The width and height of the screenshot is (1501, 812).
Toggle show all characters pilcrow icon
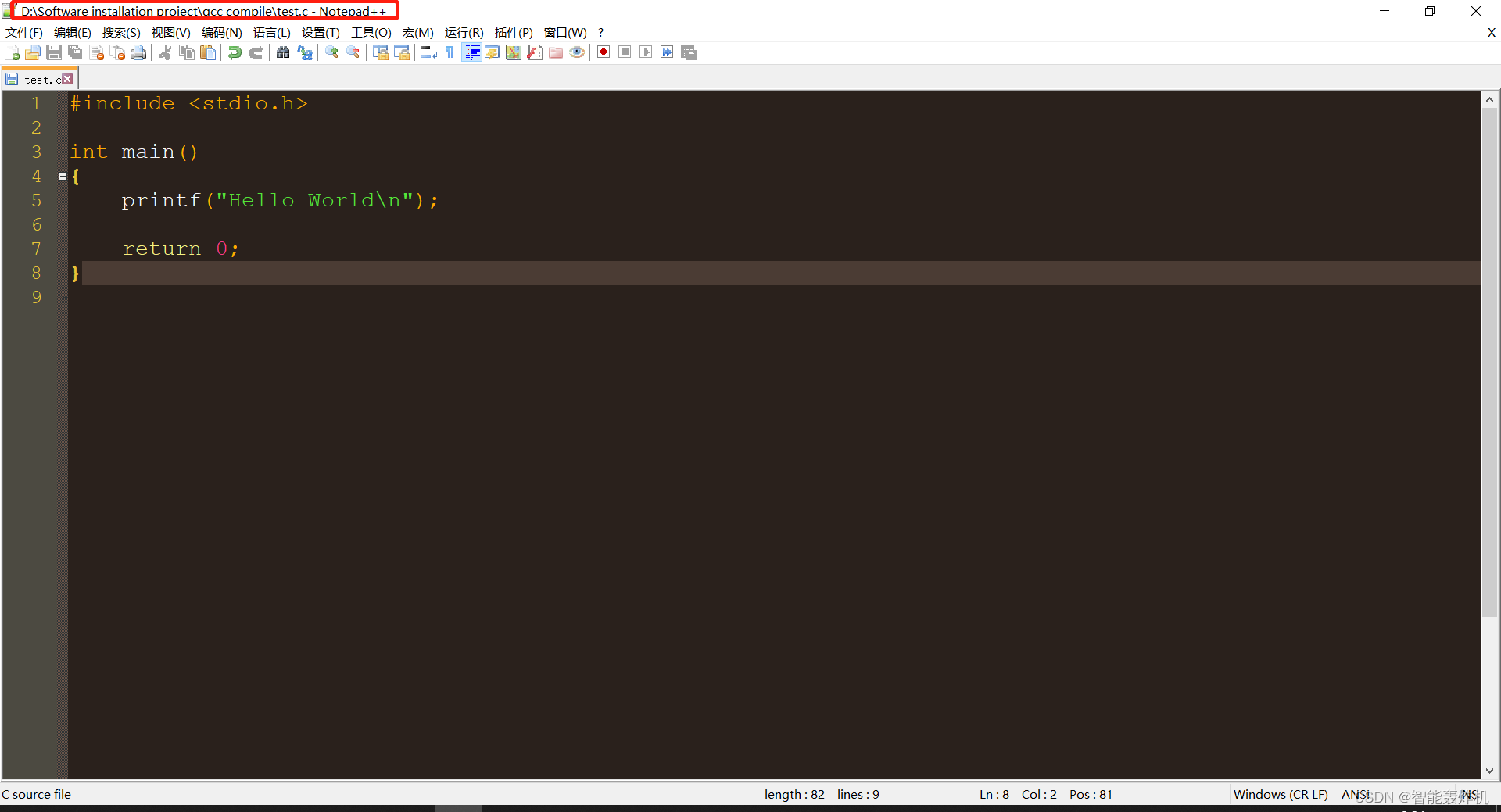click(450, 52)
